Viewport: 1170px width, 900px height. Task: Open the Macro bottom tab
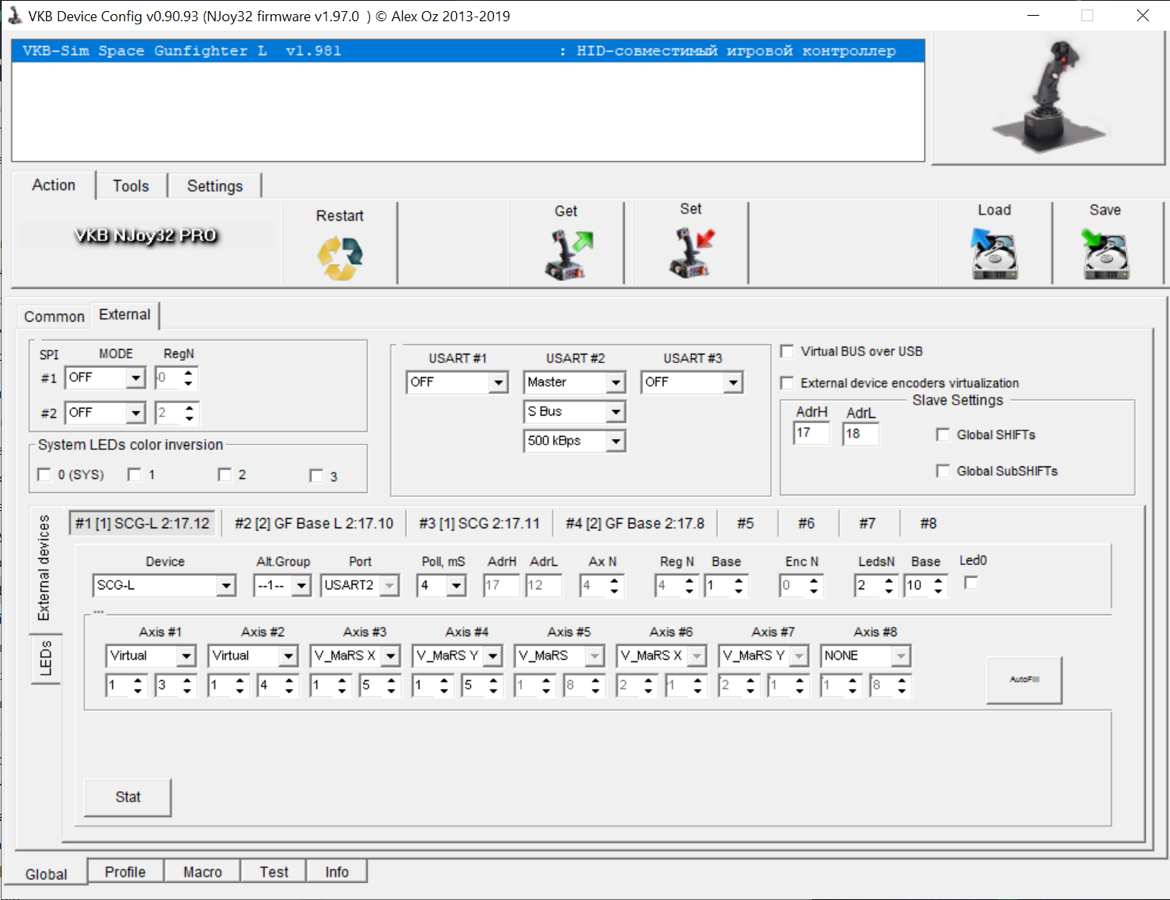coord(202,872)
